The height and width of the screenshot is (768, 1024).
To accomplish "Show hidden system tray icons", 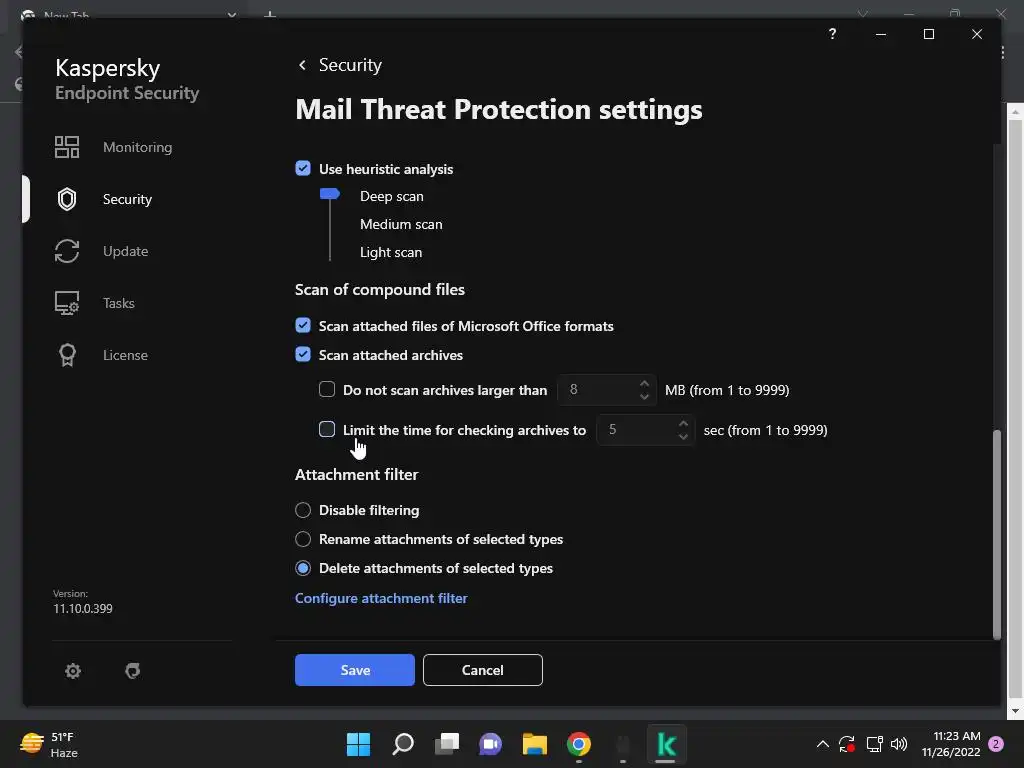I will coord(823,744).
